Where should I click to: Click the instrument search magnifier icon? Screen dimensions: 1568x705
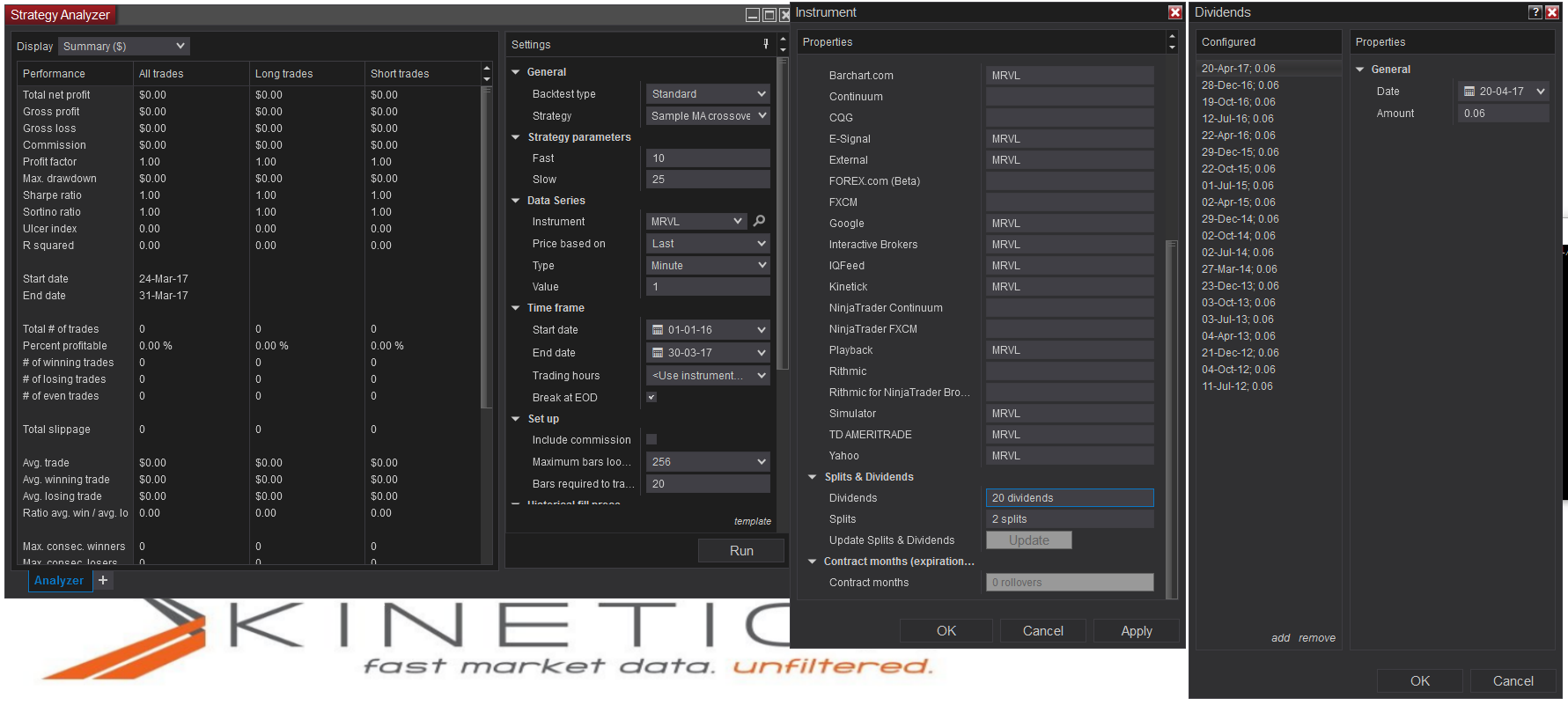point(759,221)
